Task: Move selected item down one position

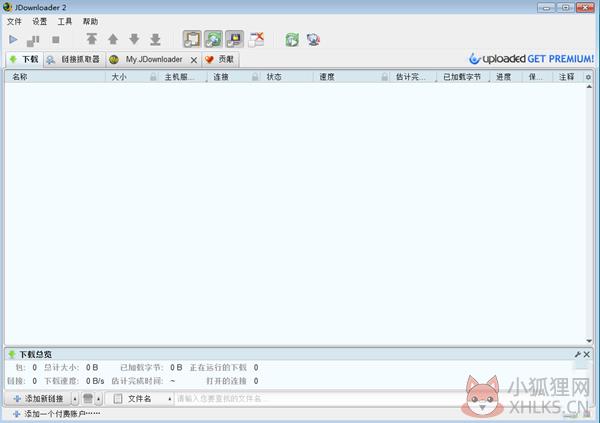Action: pyautogui.click(x=134, y=39)
